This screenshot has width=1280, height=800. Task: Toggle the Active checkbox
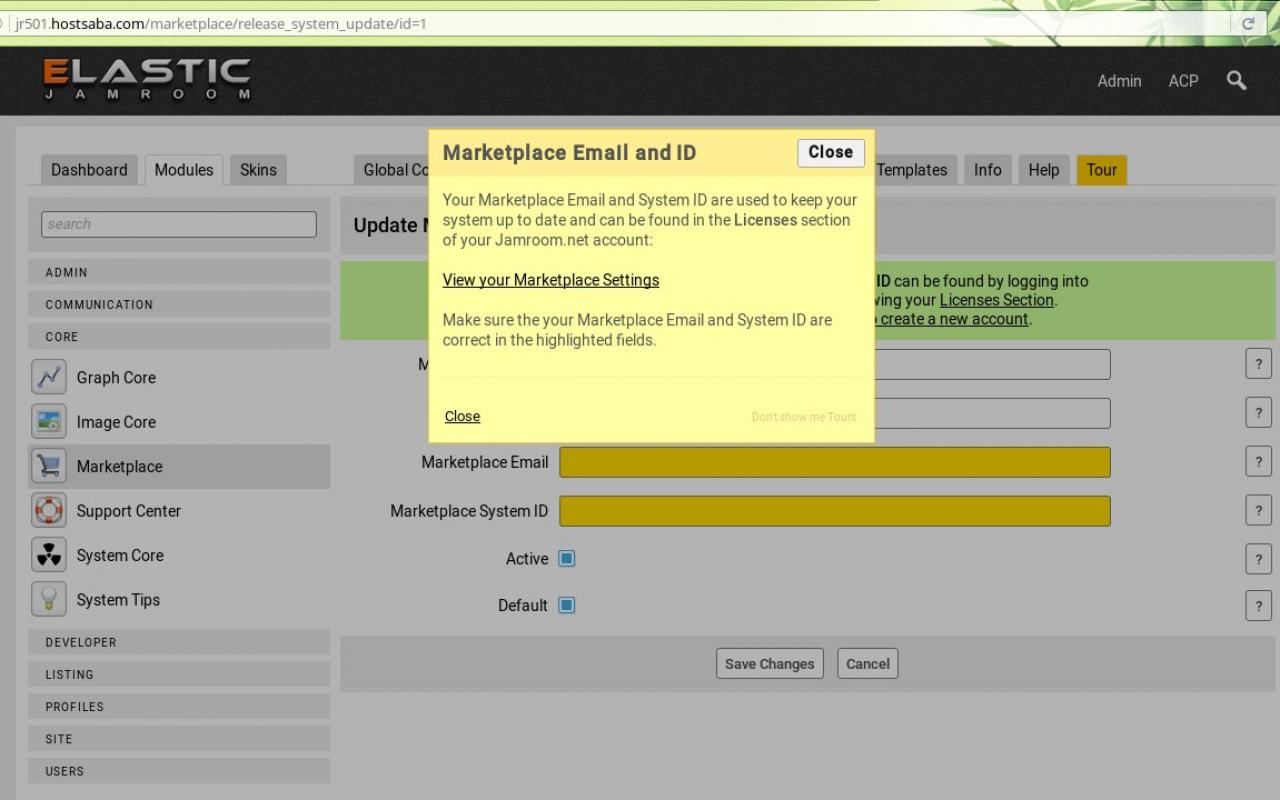coord(567,559)
